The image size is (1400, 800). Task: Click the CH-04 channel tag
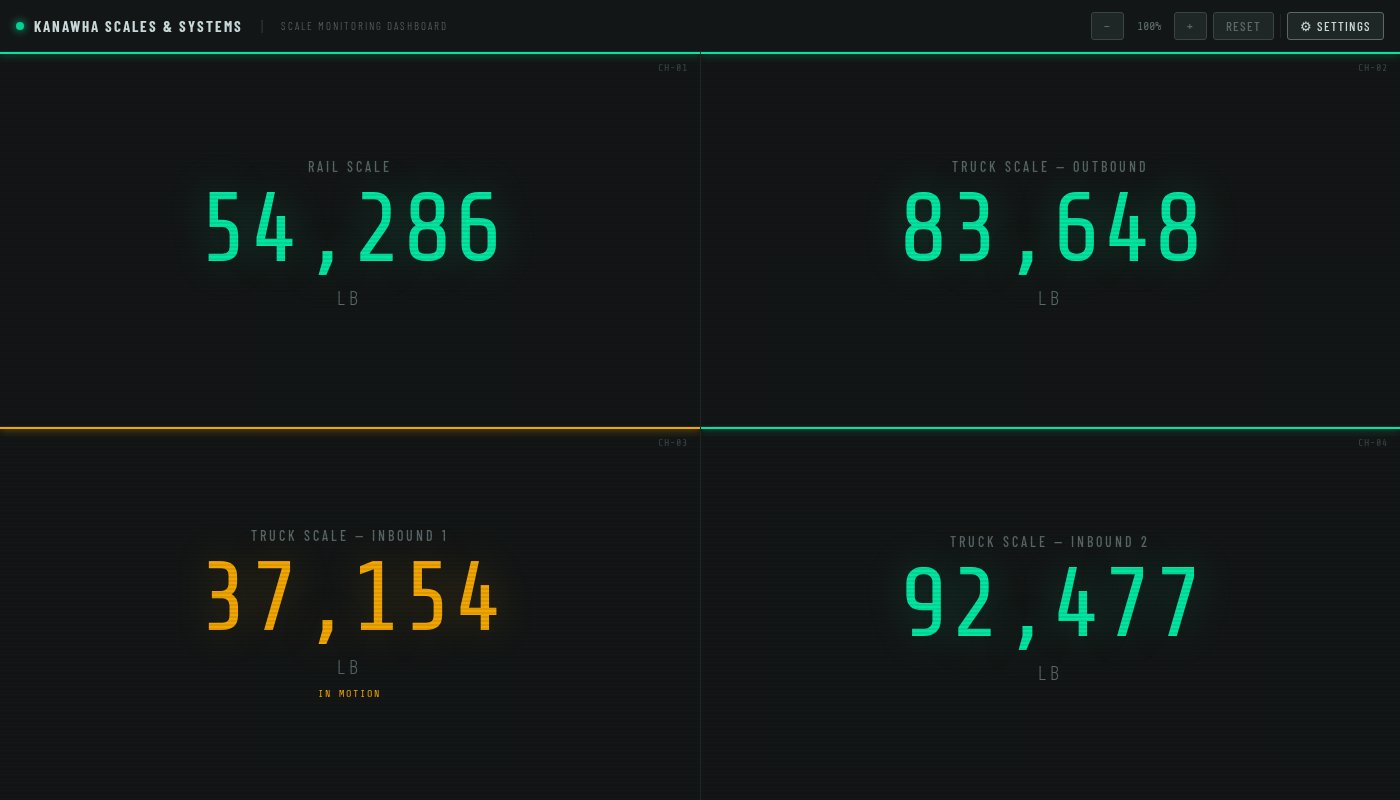click(1373, 443)
